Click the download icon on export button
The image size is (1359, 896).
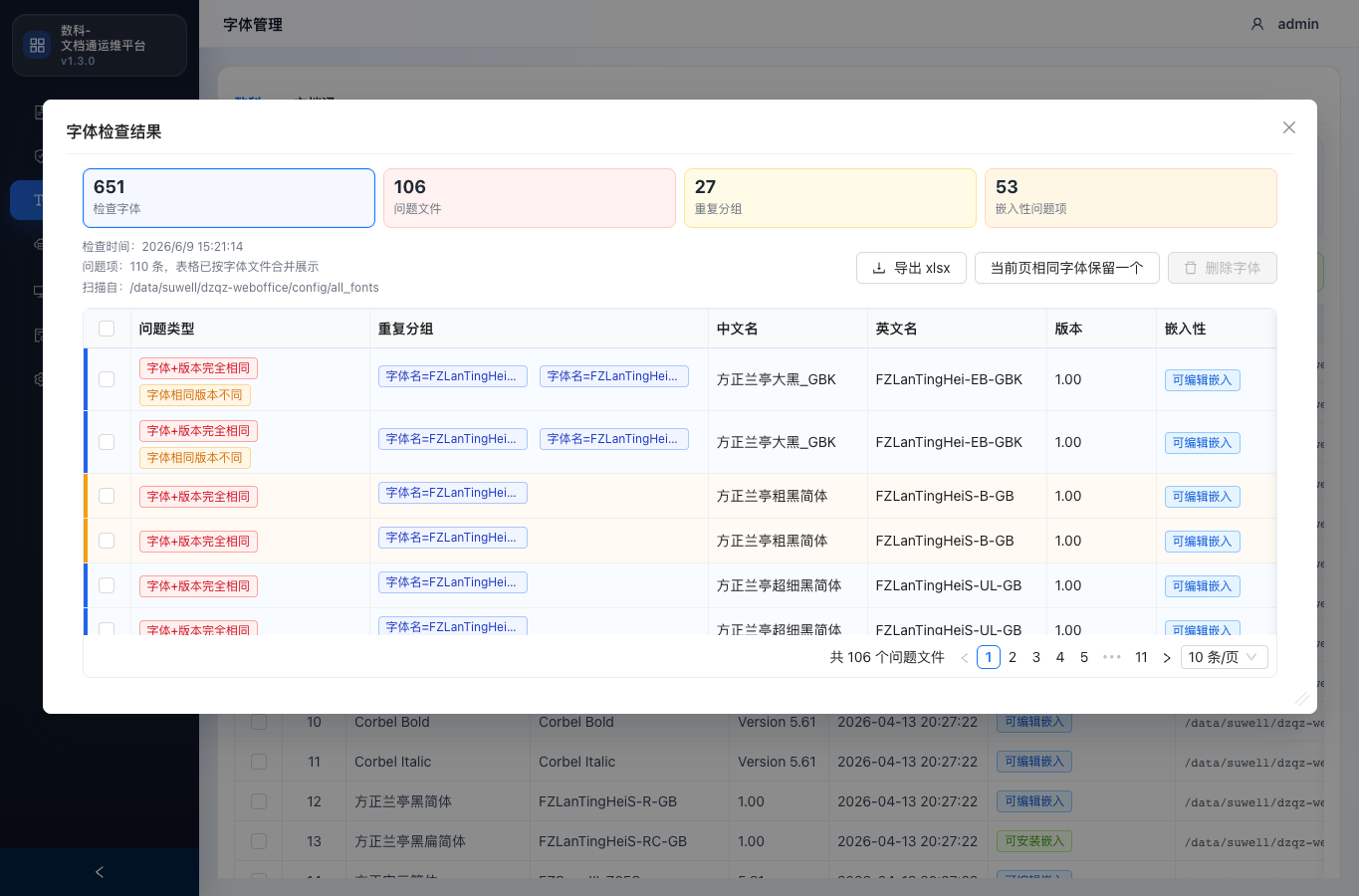879,268
